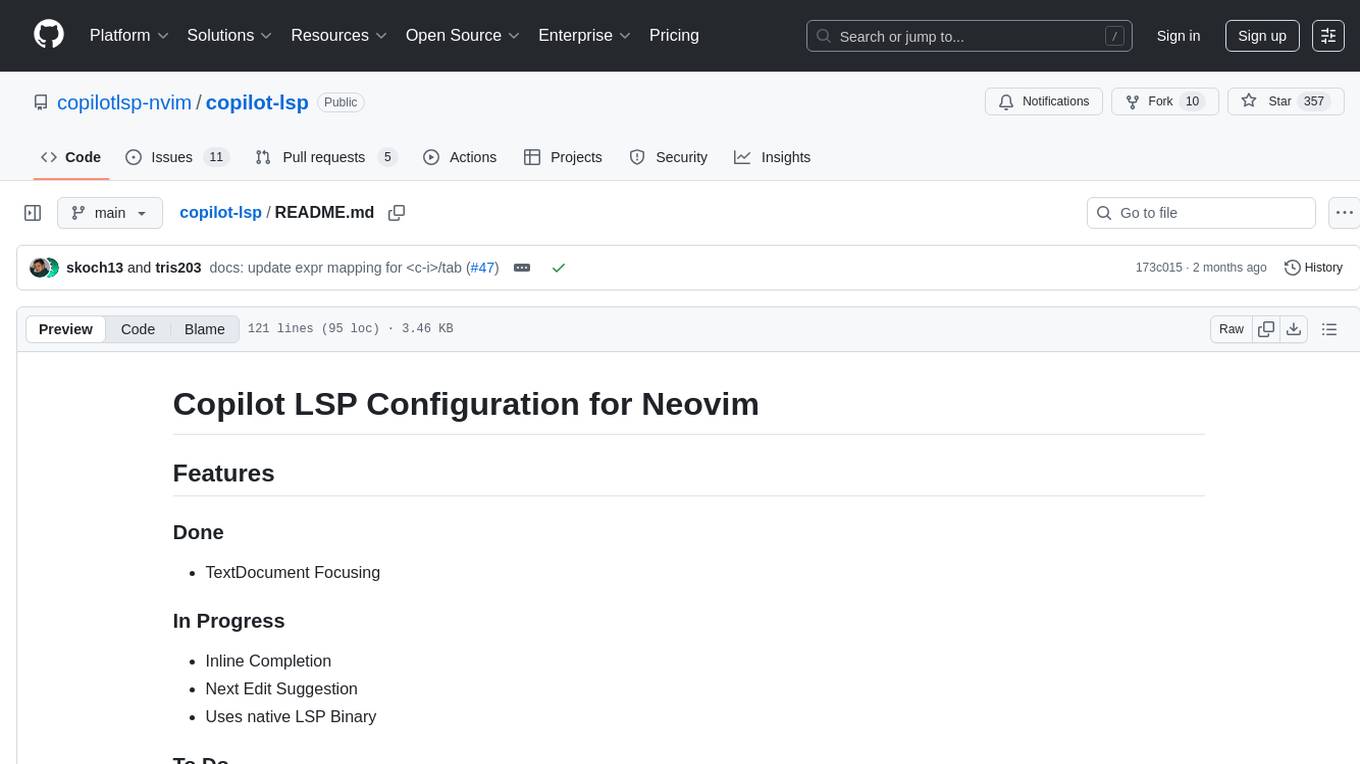This screenshot has width=1360, height=764.
Task: Select the Preview view toggle
Action: tap(66, 329)
